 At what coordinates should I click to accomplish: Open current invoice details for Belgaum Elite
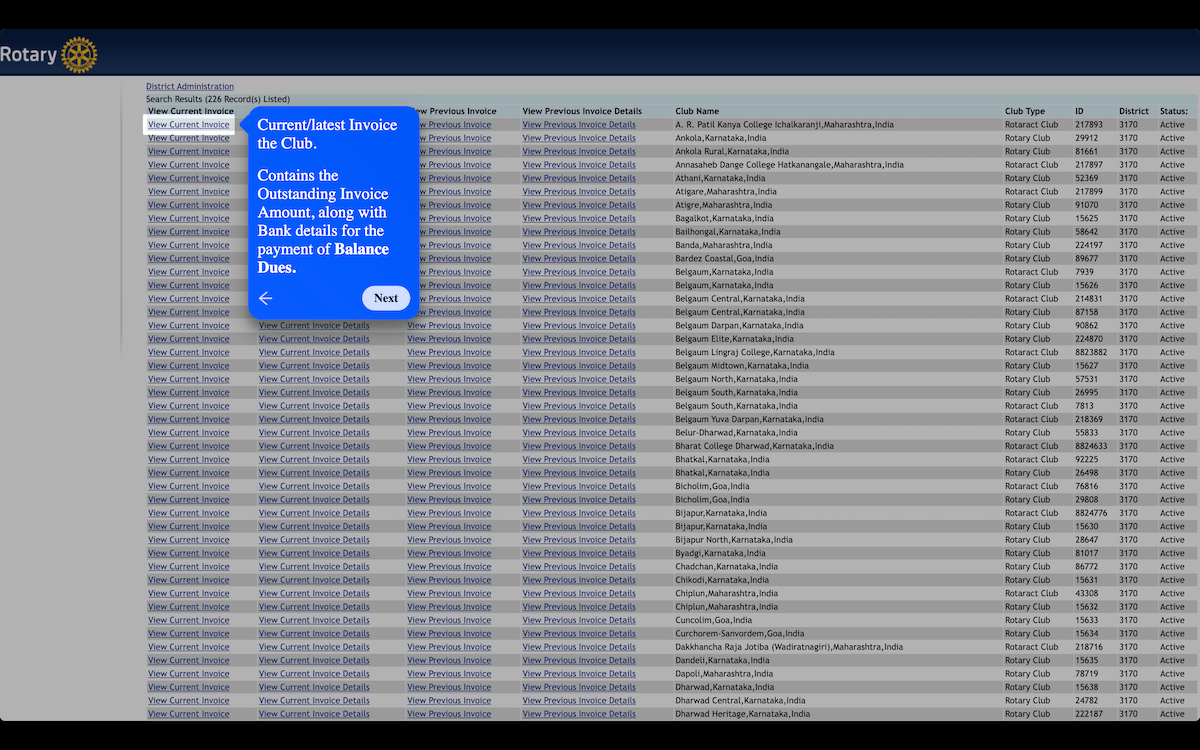coord(314,339)
